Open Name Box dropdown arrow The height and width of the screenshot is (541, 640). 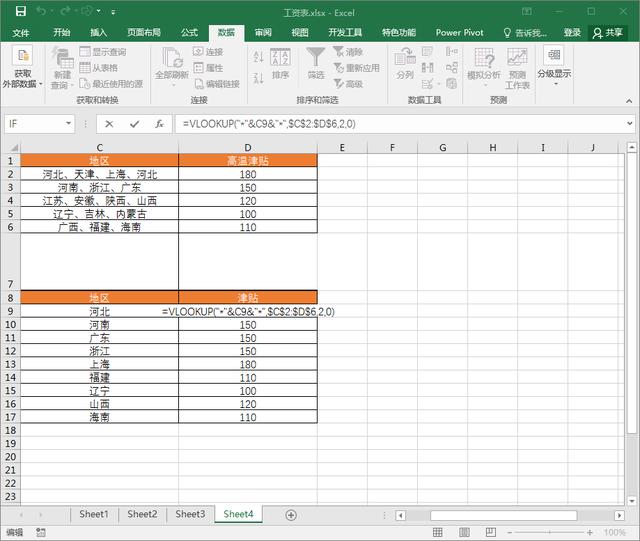pyautogui.click(x=69, y=123)
